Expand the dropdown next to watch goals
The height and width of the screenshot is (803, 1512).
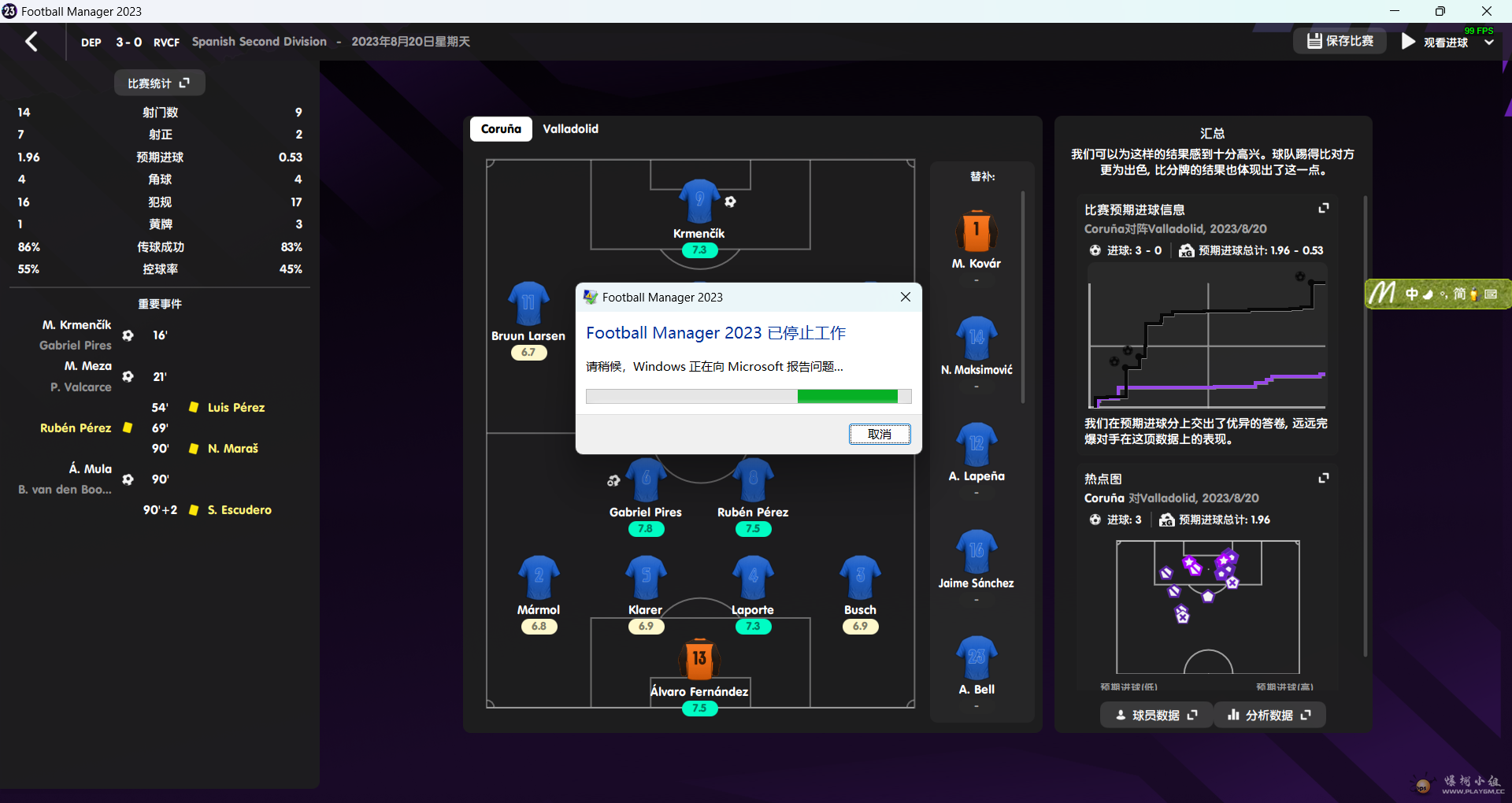tap(1489, 43)
